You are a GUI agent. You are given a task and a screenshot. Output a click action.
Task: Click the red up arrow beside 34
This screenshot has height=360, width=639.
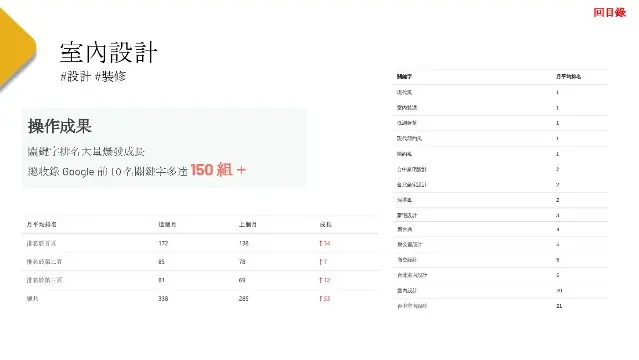tap(321, 243)
